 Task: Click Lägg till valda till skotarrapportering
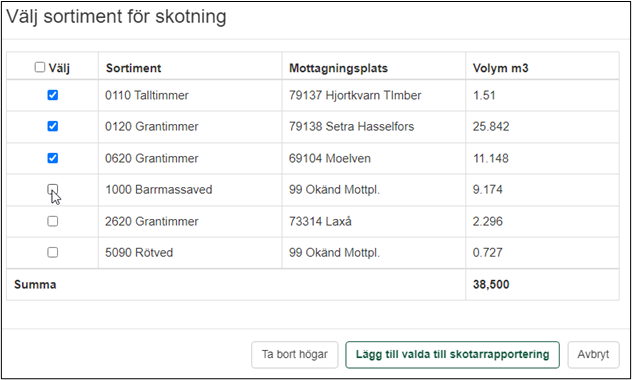[x=452, y=355]
